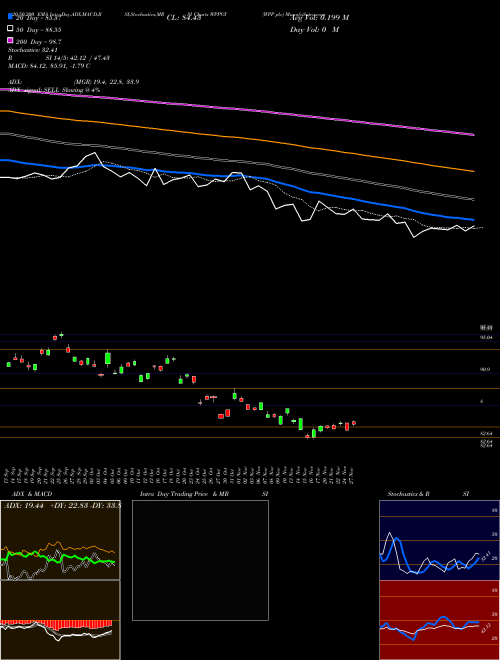Screen dimensions: 500x660
Task: Click the 'MACD: 84.12, 85.91, -1.79 C' line
Action: click(x=49, y=66)
